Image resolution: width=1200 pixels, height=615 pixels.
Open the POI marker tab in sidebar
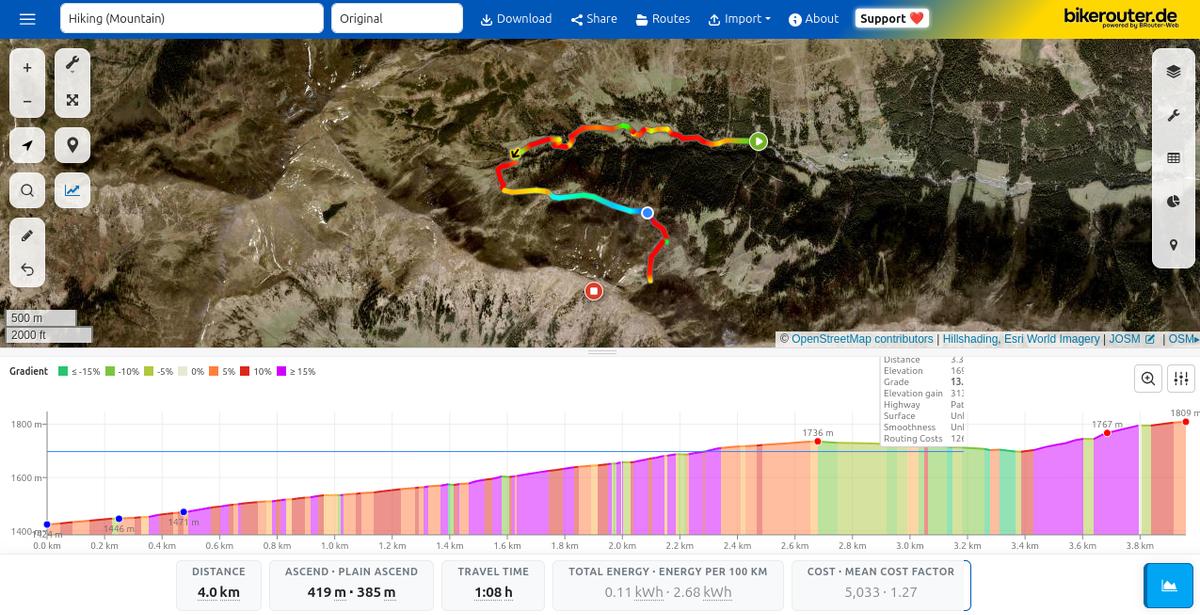1174,246
